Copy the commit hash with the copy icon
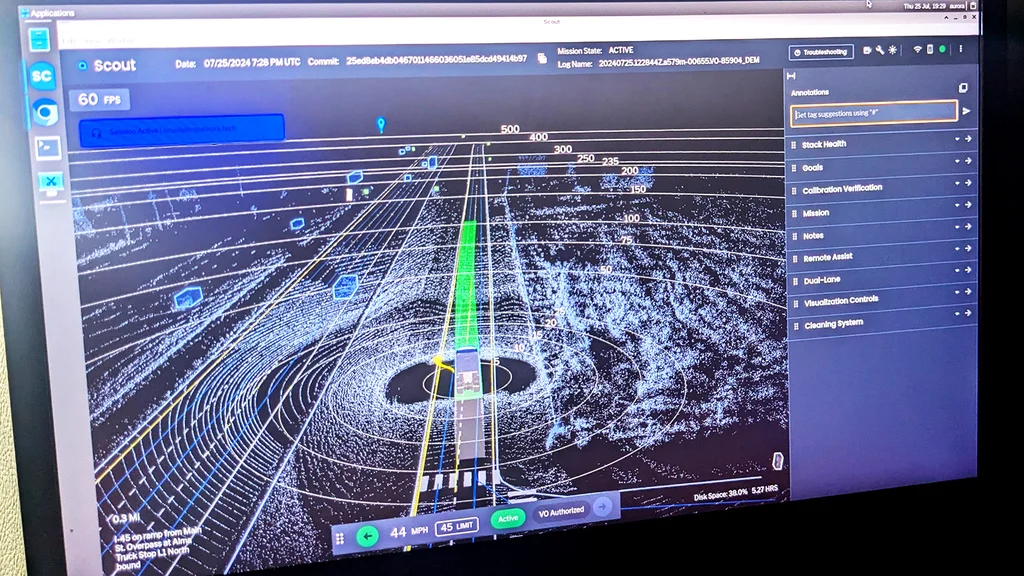 pyautogui.click(x=542, y=58)
